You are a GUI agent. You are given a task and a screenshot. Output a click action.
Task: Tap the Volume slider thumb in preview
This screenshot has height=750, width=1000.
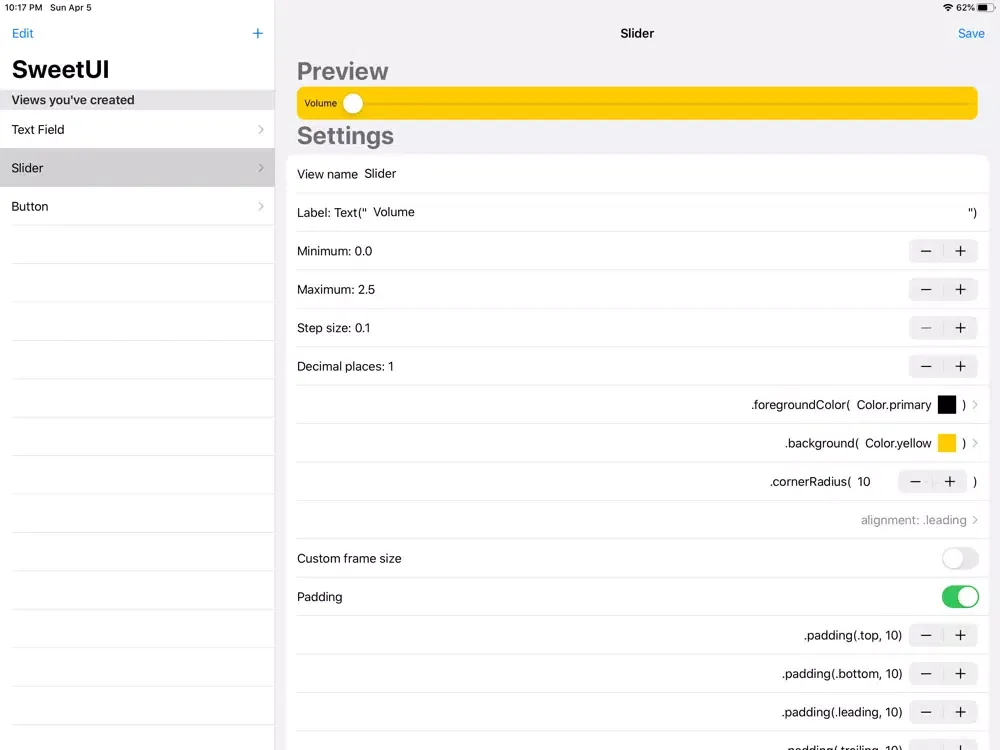[x=353, y=103]
